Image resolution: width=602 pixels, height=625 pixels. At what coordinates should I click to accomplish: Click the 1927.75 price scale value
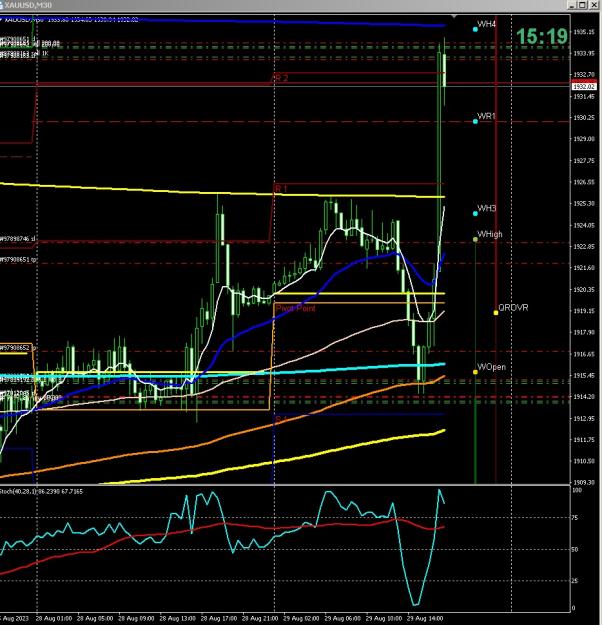click(x=584, y=161)
